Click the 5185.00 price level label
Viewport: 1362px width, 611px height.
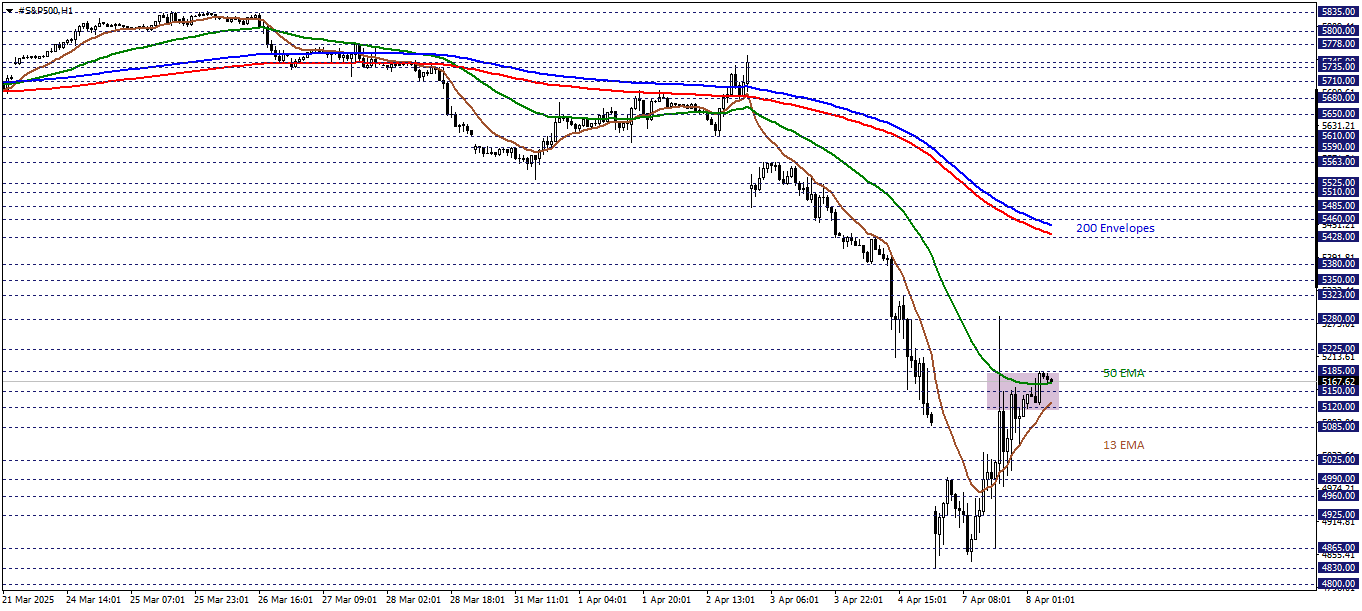point(1338,371)
